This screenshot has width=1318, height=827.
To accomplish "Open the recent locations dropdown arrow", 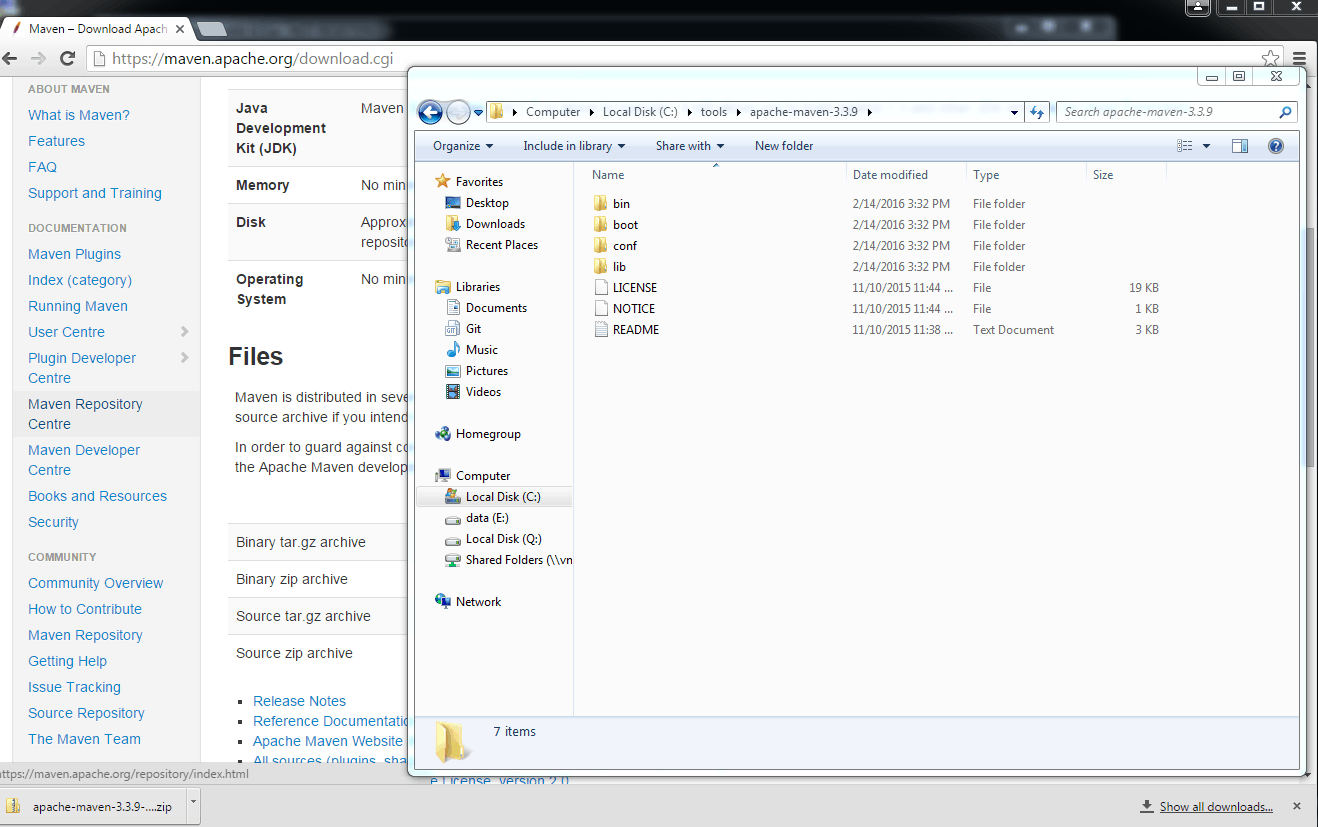I will pyautogui.click(x=478, y=112).
